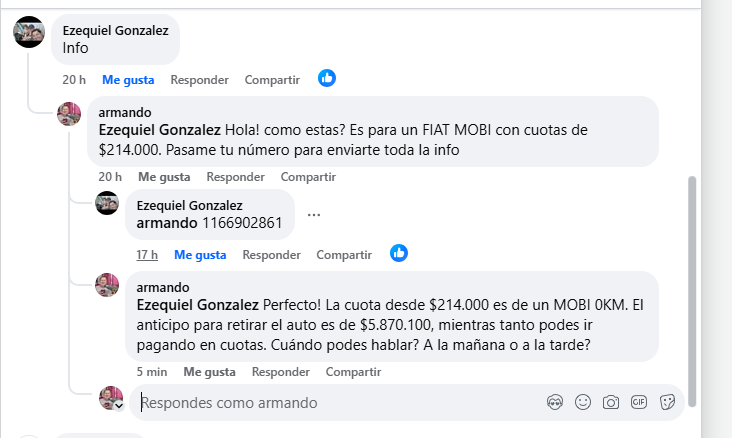Add a GIF to the reply
The image size is (732, 438).
click(x=639, y=402)
